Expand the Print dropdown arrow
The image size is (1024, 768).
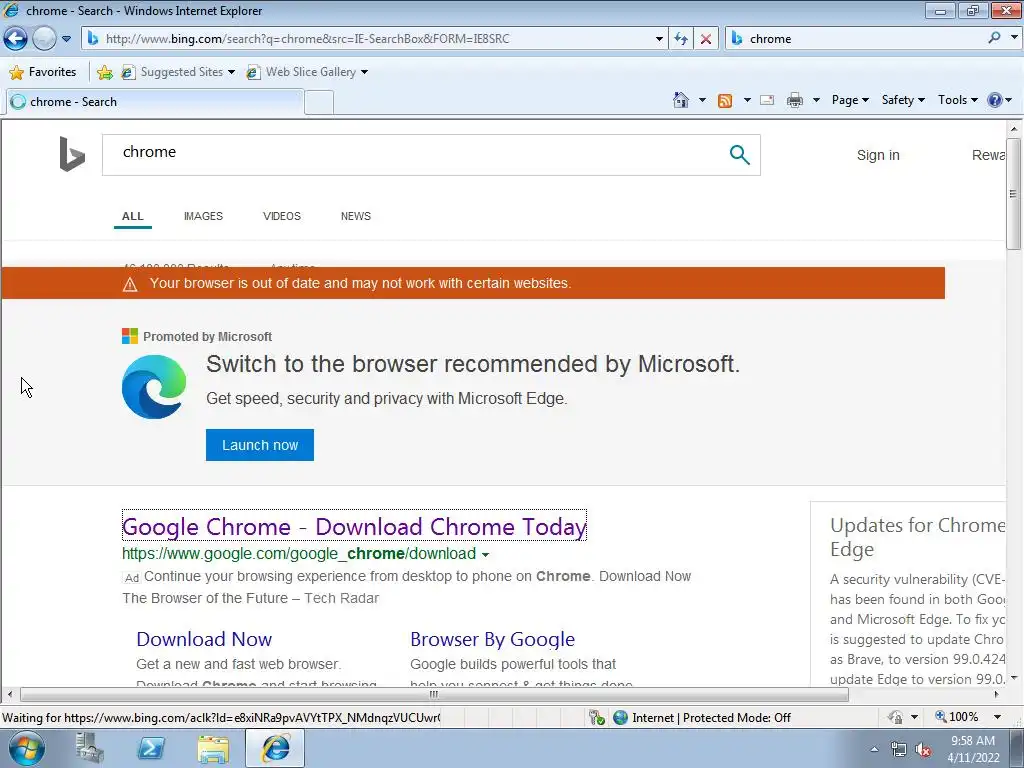(816, 100)
